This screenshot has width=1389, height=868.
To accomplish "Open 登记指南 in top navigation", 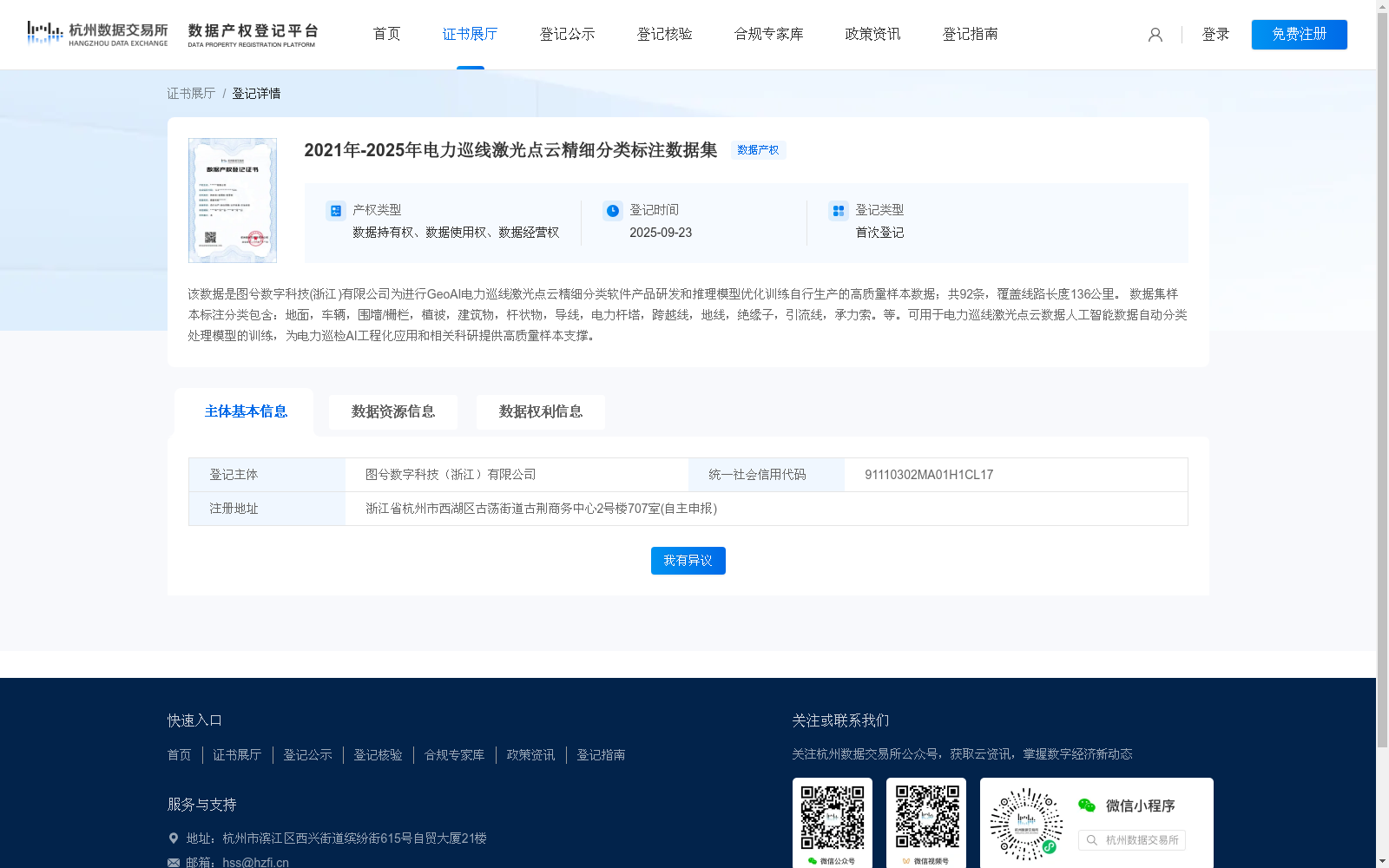I will (970, 34).
